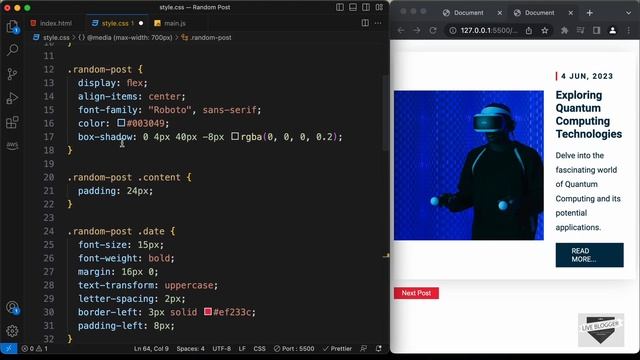This screenshot has height=360, width=640.
Task: Open the Extensions view
Action: pyautogui.click(x=12, y=122)
